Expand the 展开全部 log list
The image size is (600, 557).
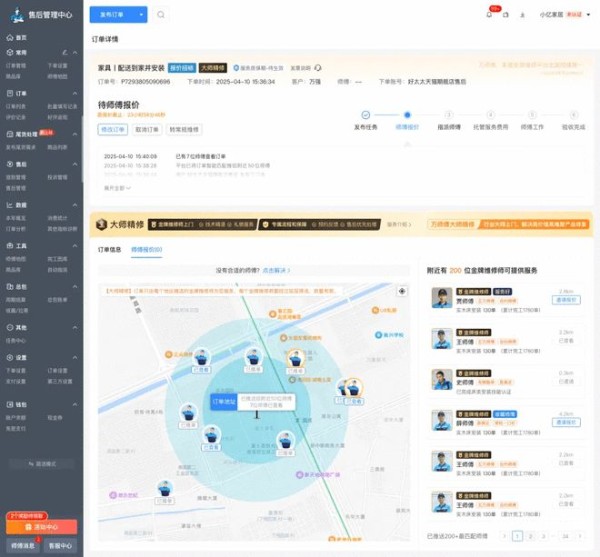click(x=118, y=187)
